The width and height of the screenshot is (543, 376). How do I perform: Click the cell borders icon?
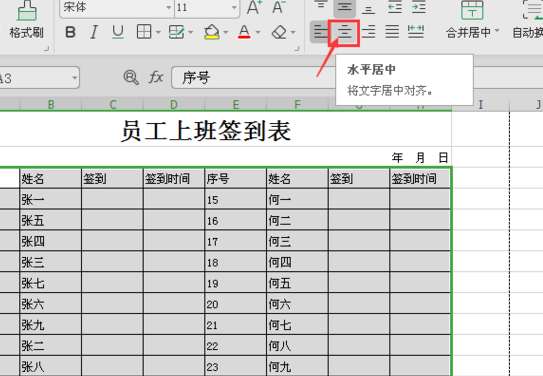144,32
